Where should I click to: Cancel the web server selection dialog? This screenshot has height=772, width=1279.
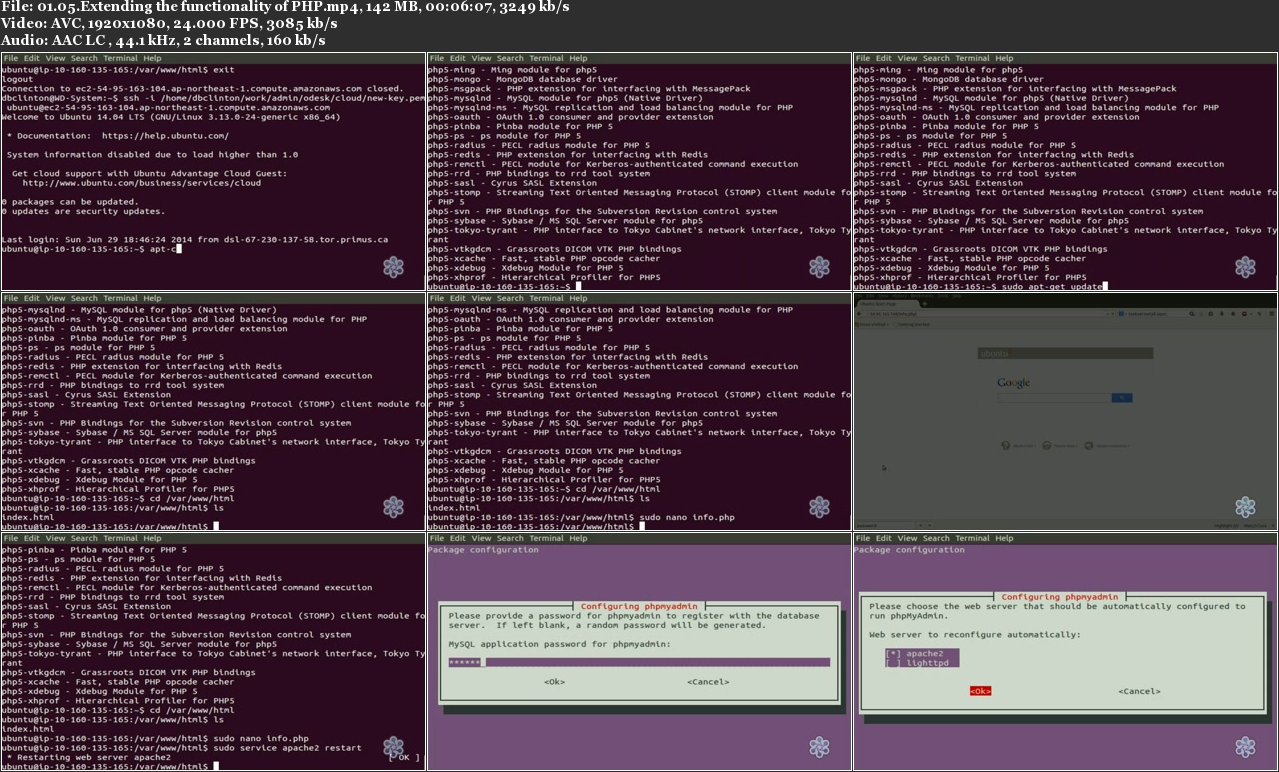point(1139,691)
